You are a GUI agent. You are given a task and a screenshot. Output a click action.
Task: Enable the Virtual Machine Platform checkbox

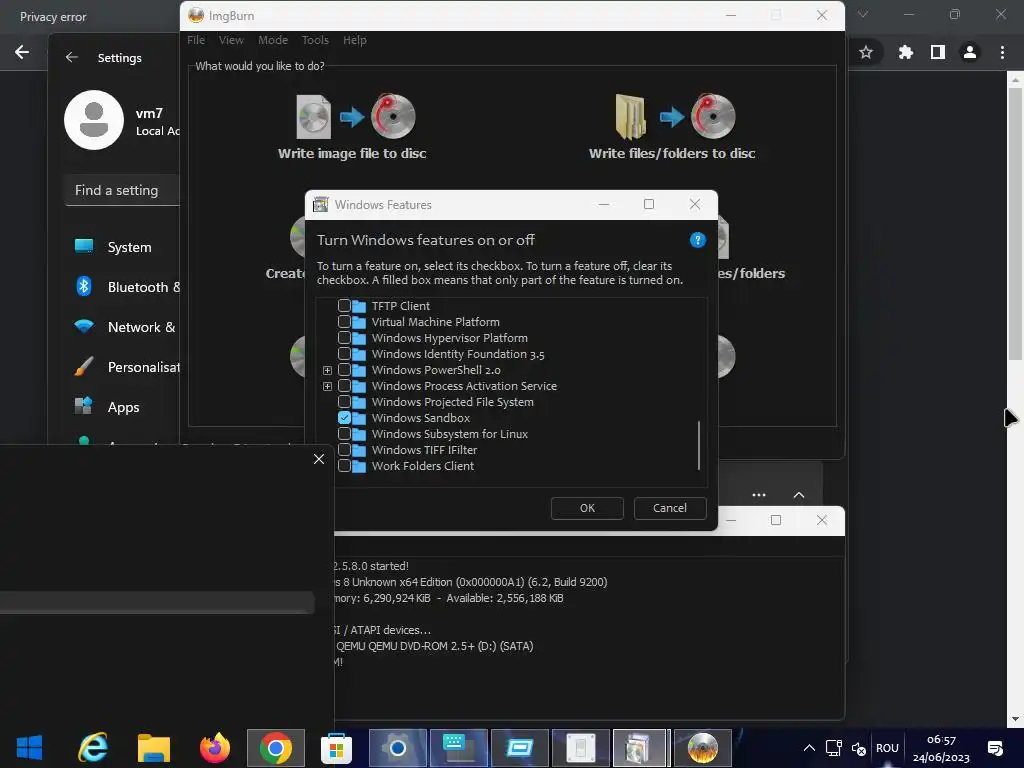[x=344, y=321]
